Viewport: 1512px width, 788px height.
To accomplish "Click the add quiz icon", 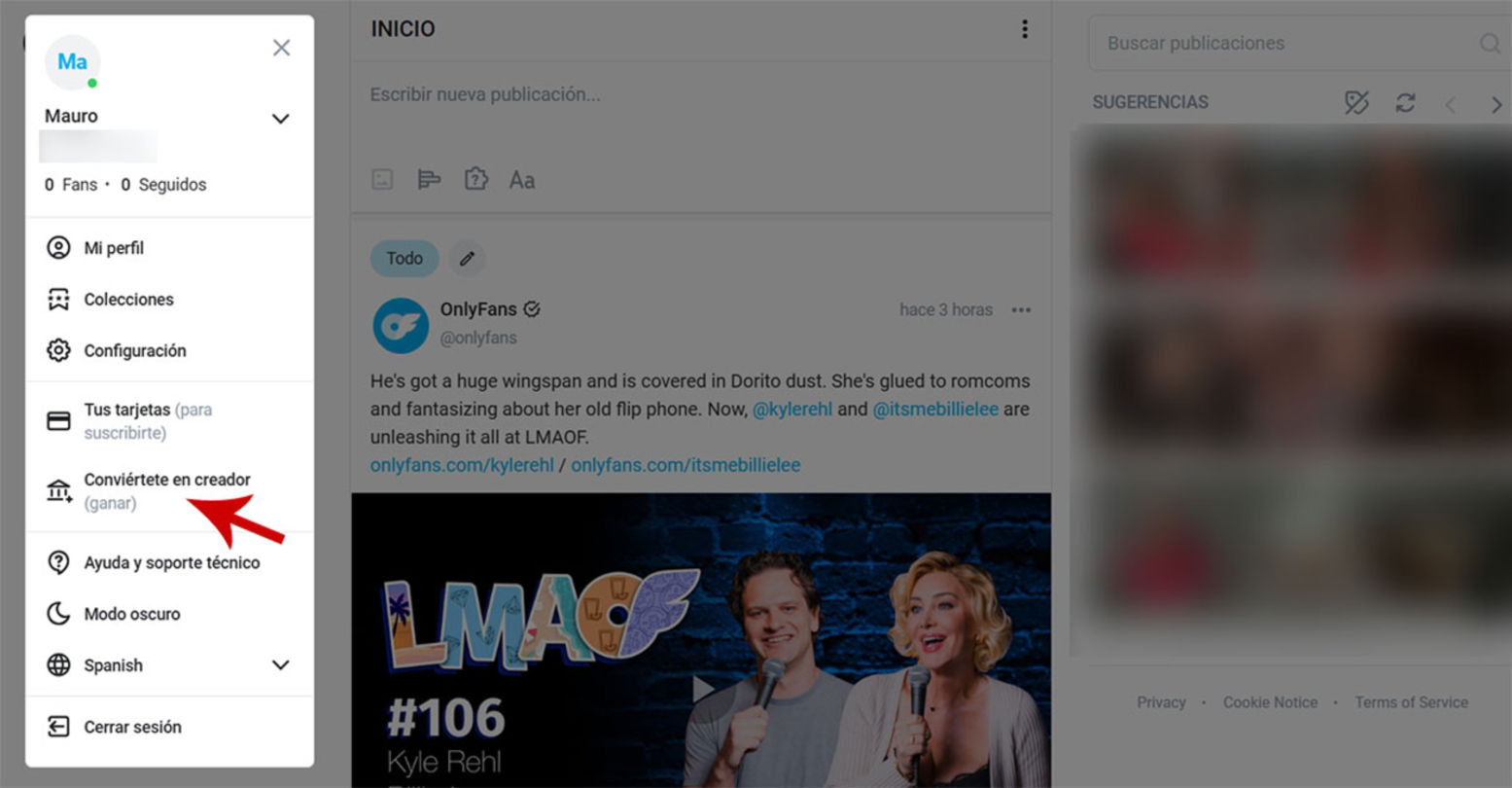I will pos(475,180).
